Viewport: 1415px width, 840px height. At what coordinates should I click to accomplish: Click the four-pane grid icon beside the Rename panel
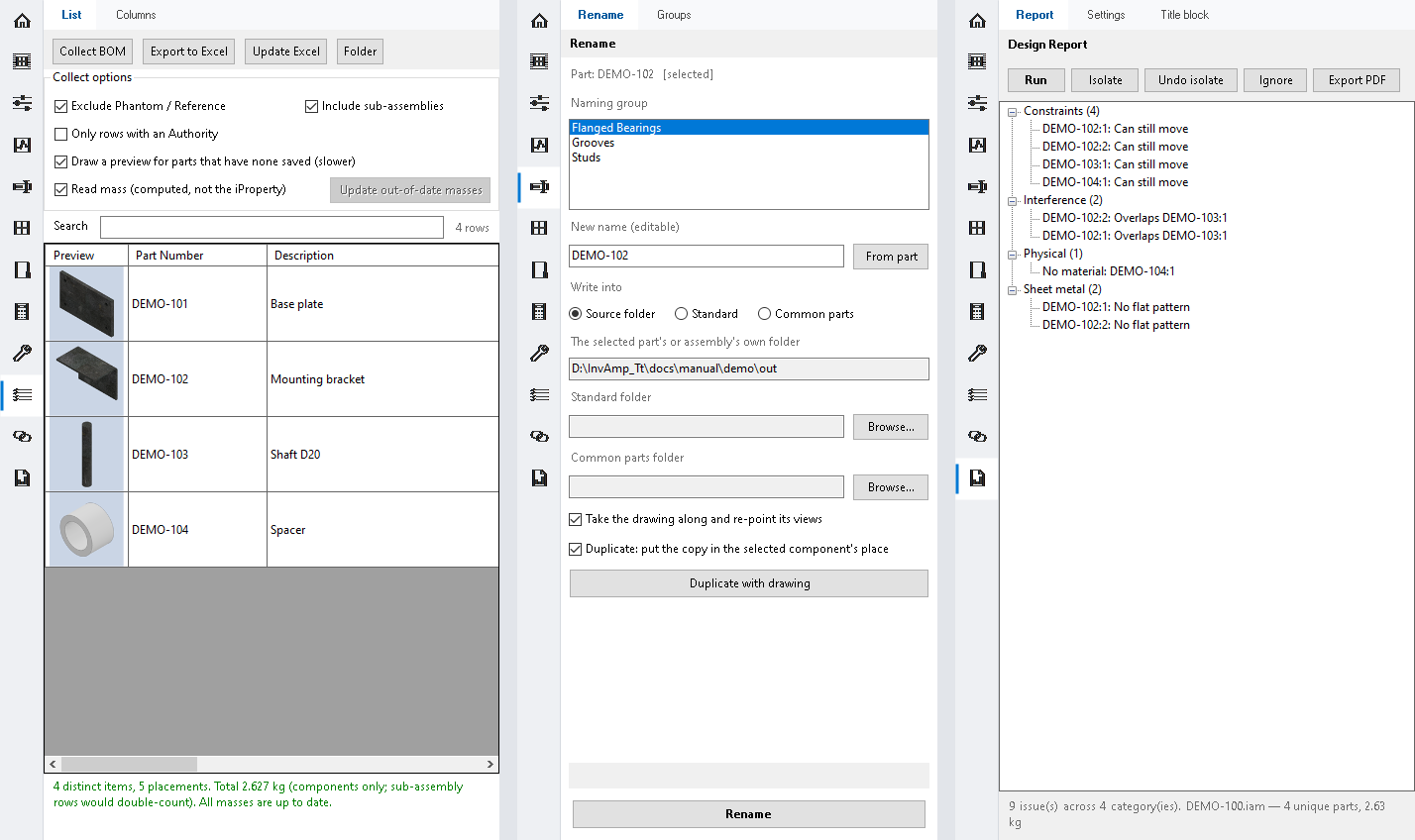(x=539, y=228)
